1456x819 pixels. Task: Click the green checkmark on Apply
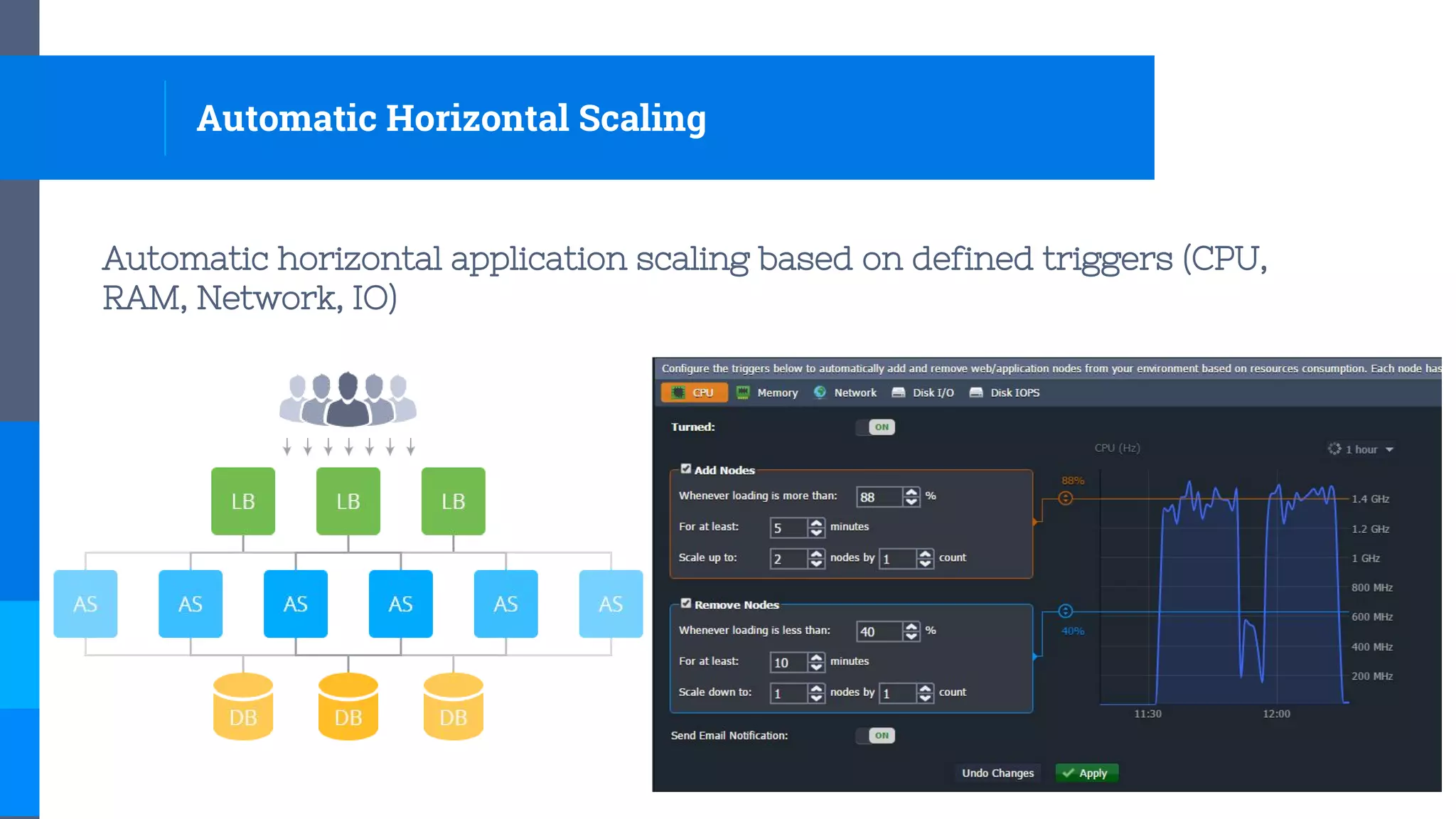coord(1068,773)
